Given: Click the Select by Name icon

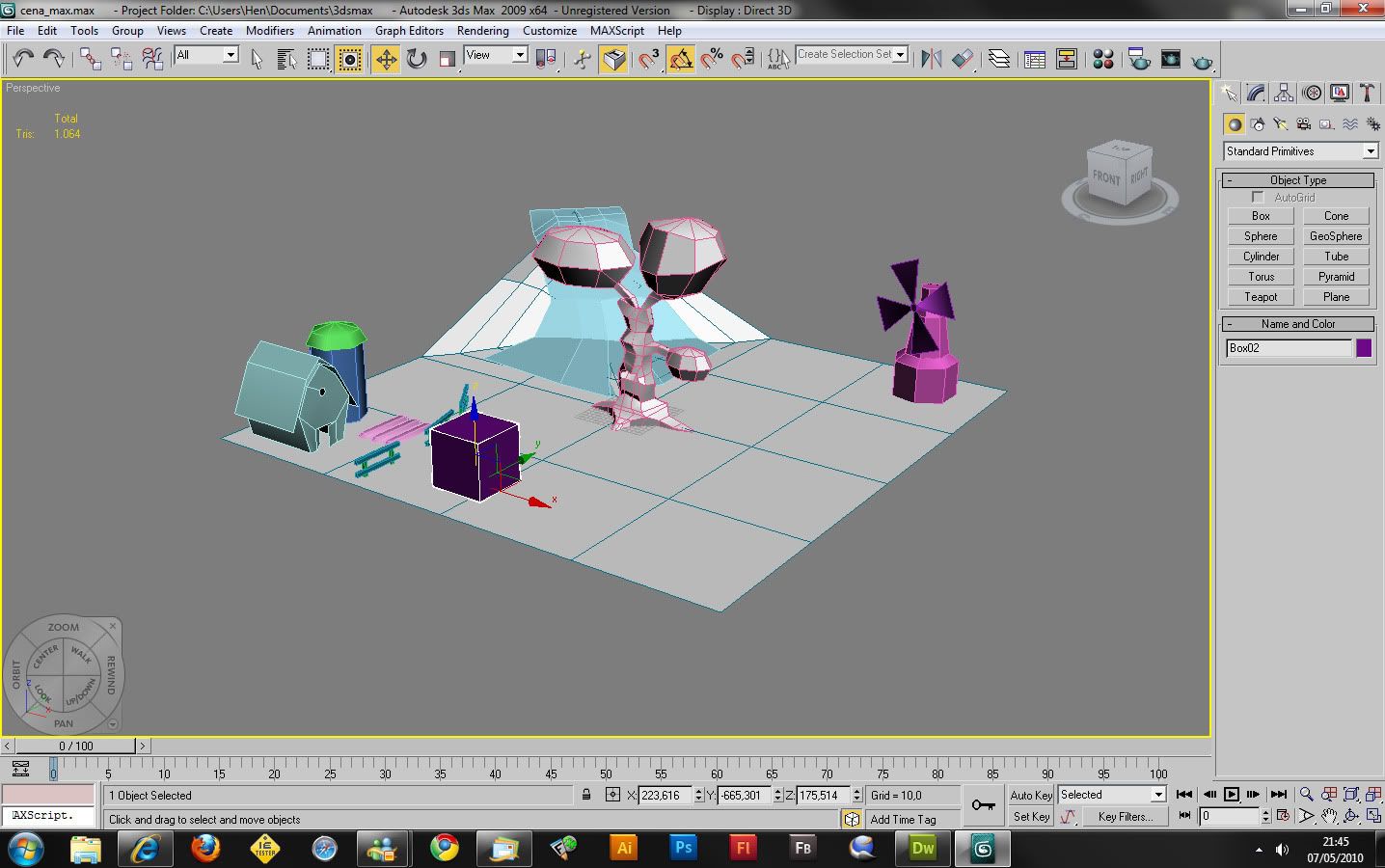Looking at the screenshot, I should [286, 60].
